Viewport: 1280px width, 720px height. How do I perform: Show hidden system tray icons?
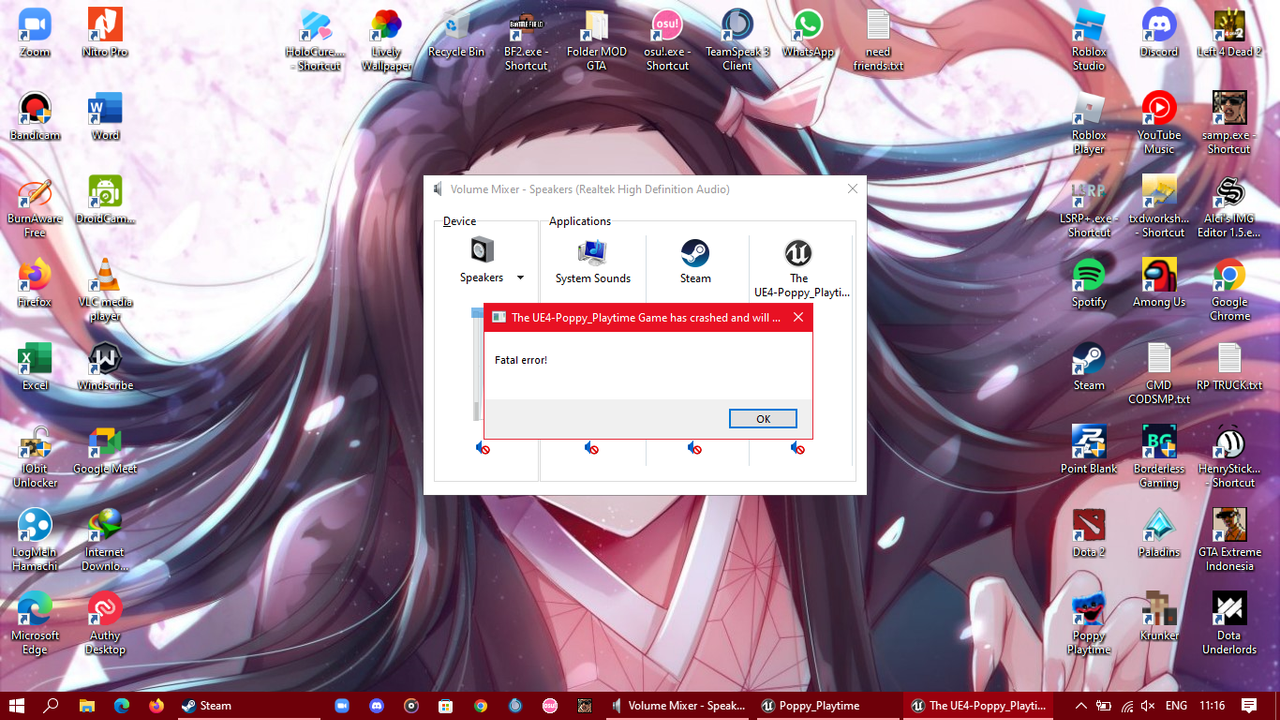1081,706
